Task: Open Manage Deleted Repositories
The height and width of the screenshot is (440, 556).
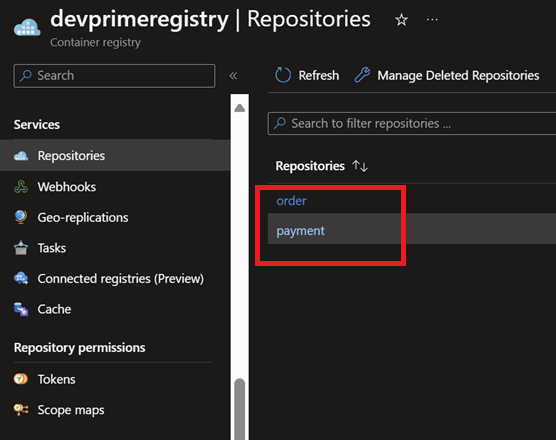Action: click(446, 75)
